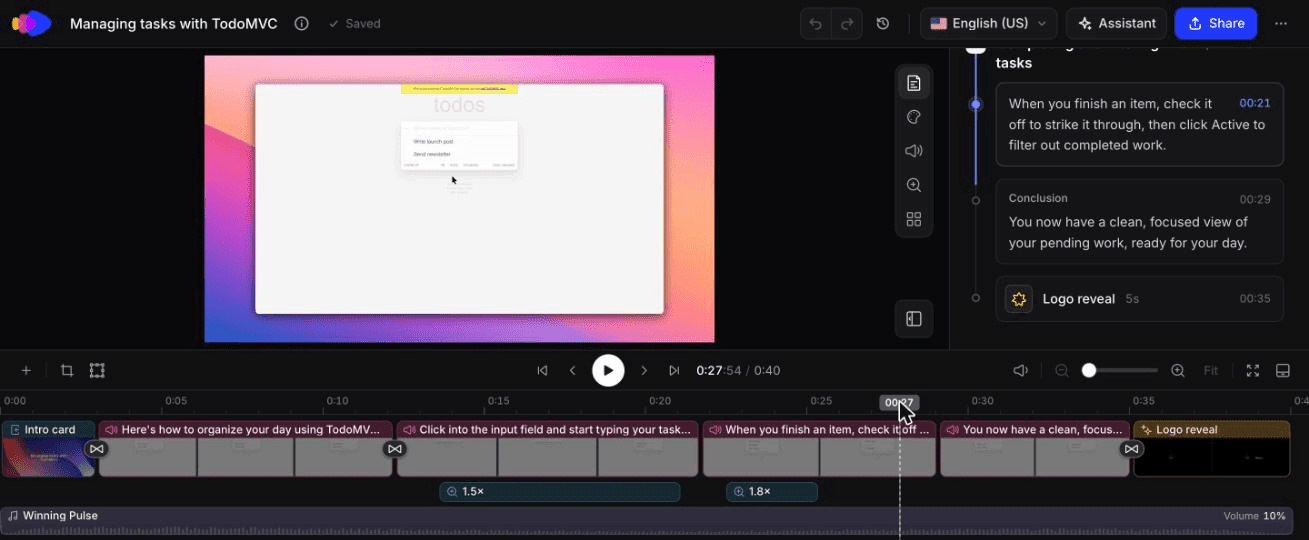This screenshot has width=1309, height=540.
Task: Open version history clock icon
Action: click(x=883, y=23)
